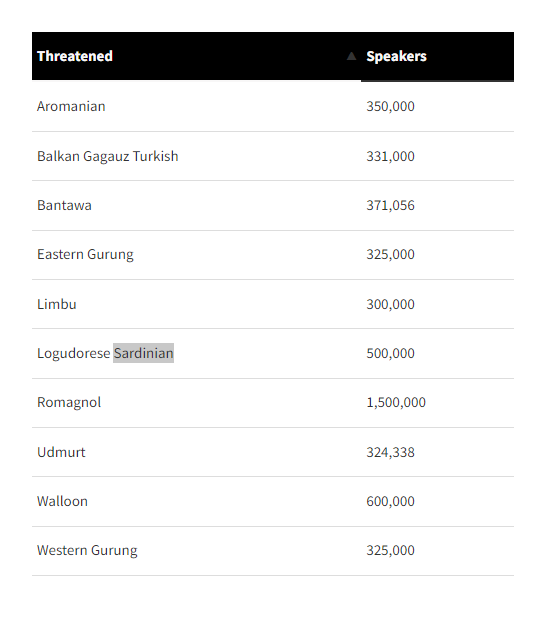Click the 350,000 value for Aromanian
The height and width of the screenshot is (622, 558).
pyautogui.click(x=390, y=106)
